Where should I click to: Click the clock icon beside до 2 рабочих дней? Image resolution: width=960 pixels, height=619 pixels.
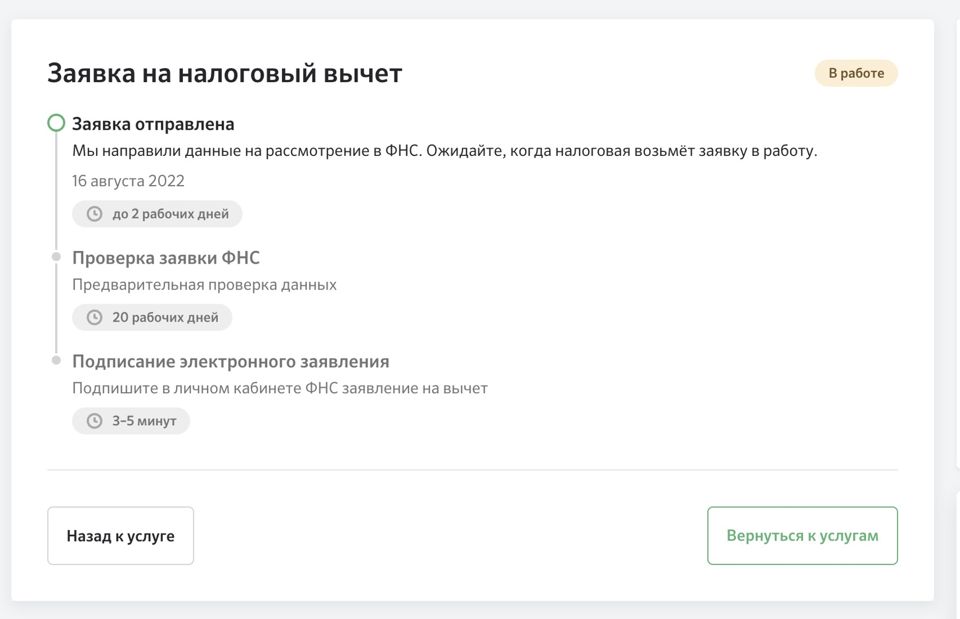click(x=95, y=214)
